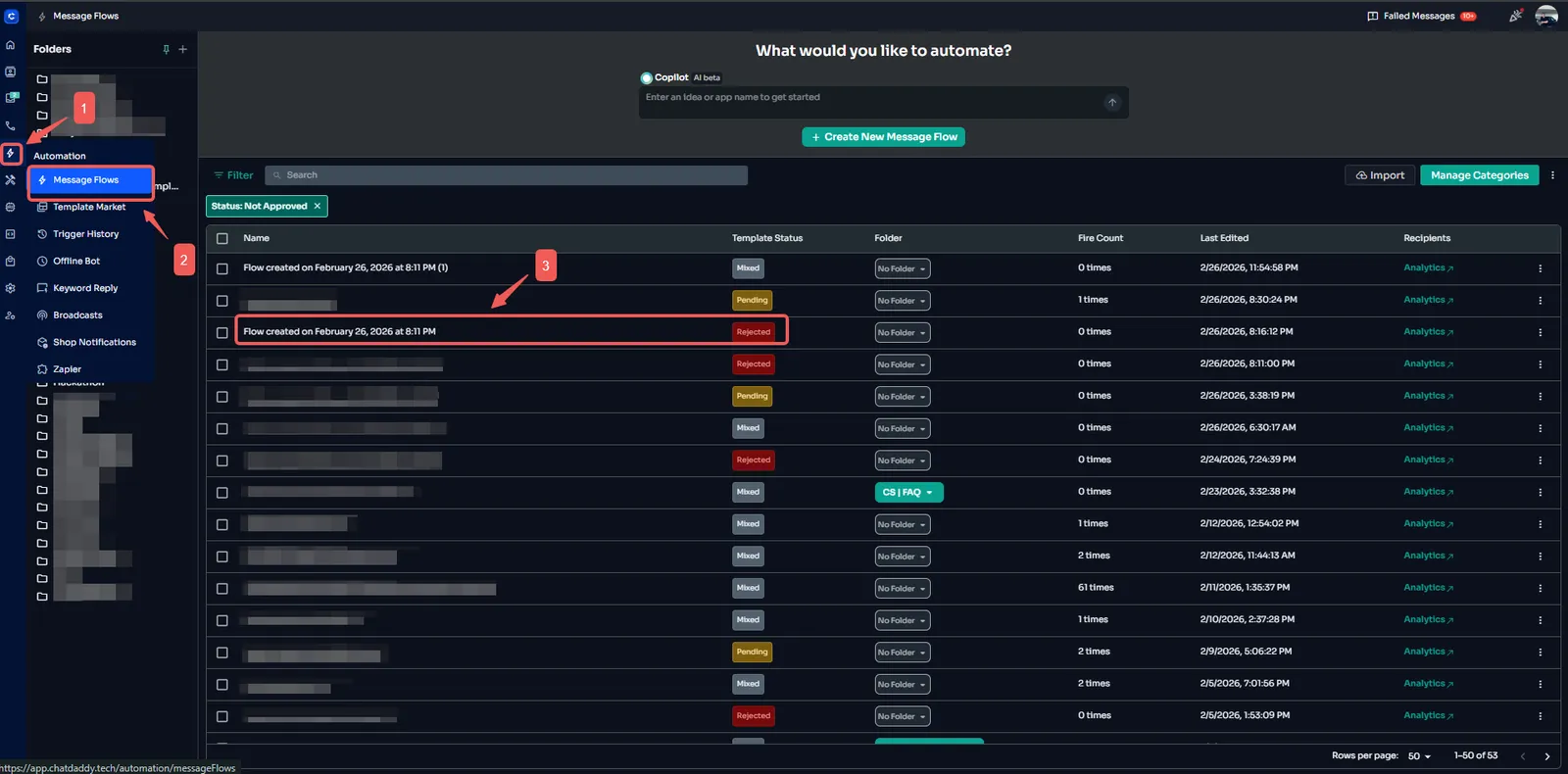This screenshot has width=1568, height=774.
Task: Toggle the select-all checkbox in table header
Action: coord(222,238)
